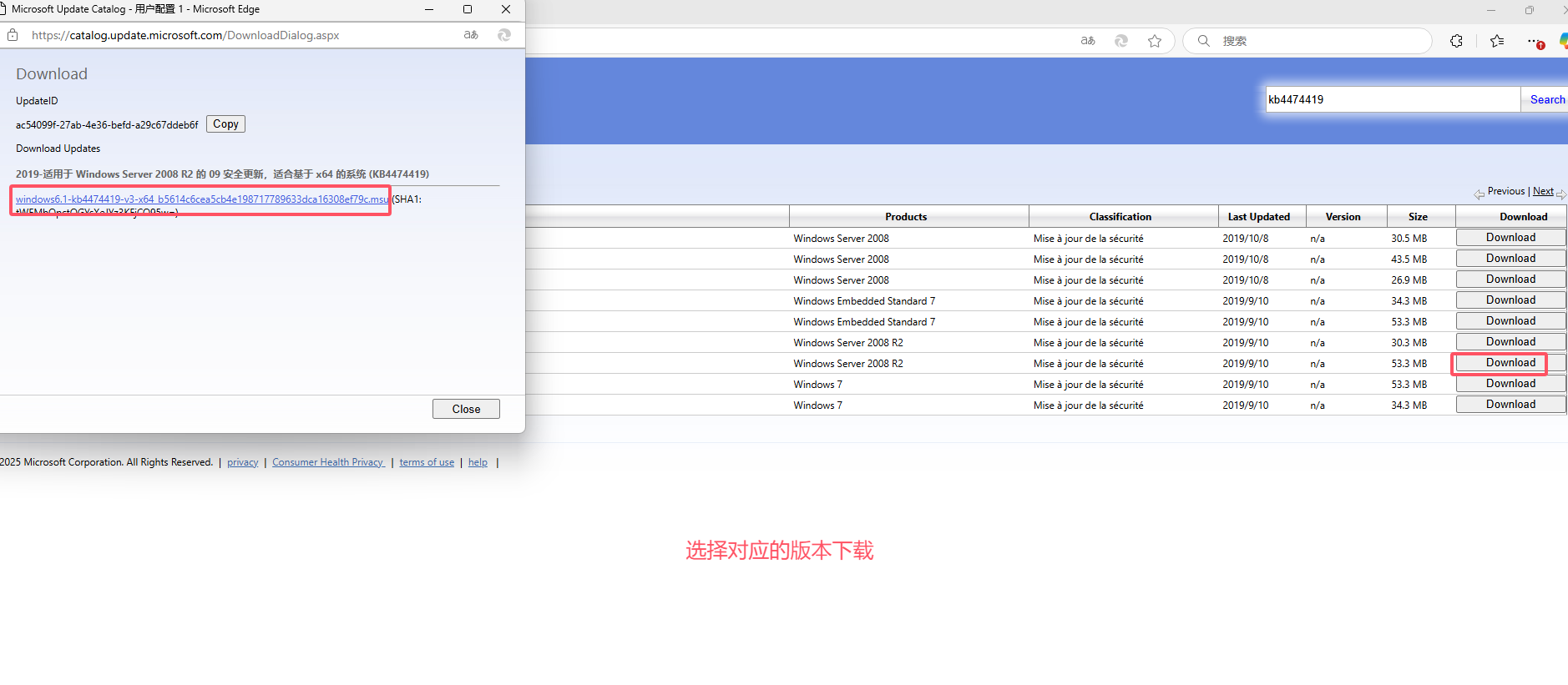
Task: Click the Download heading in the dialog
Action: click(x=52, y=74)
